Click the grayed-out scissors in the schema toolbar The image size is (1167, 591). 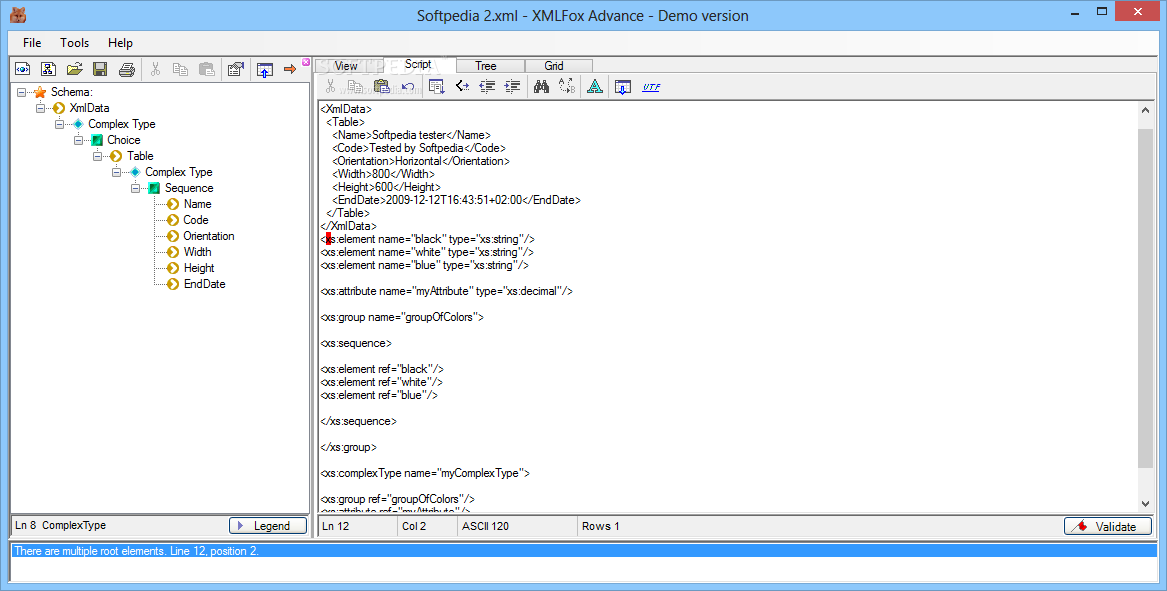click(x=156, y=69)
